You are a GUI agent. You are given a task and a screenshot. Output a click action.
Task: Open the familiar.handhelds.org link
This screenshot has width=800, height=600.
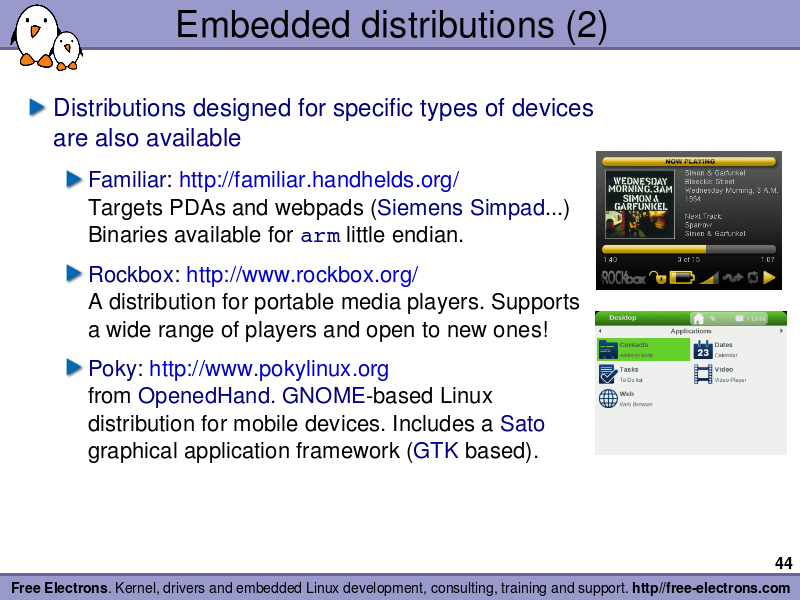click(319, 180)
